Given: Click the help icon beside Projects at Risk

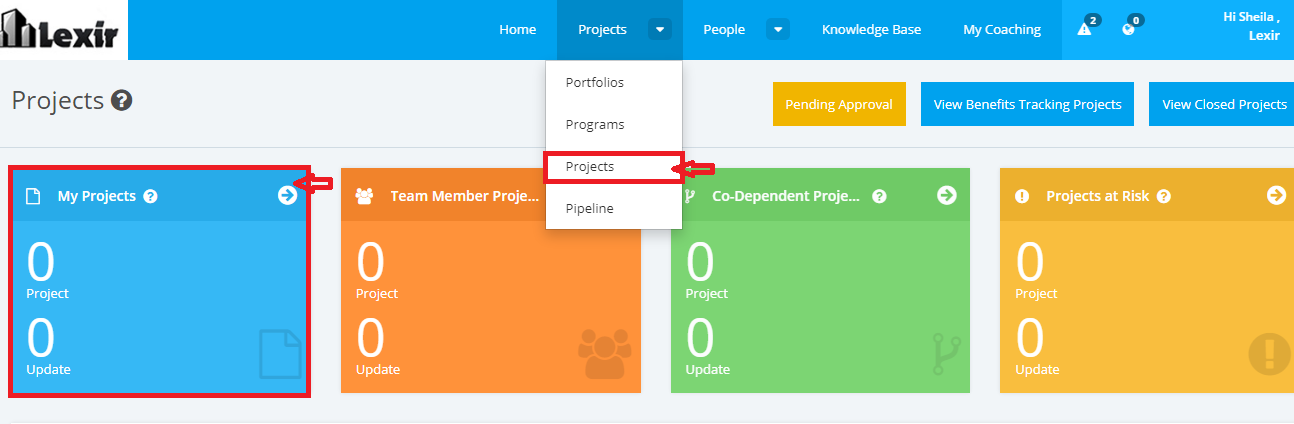Looking at the screenshot, I should coord(1164,196).
